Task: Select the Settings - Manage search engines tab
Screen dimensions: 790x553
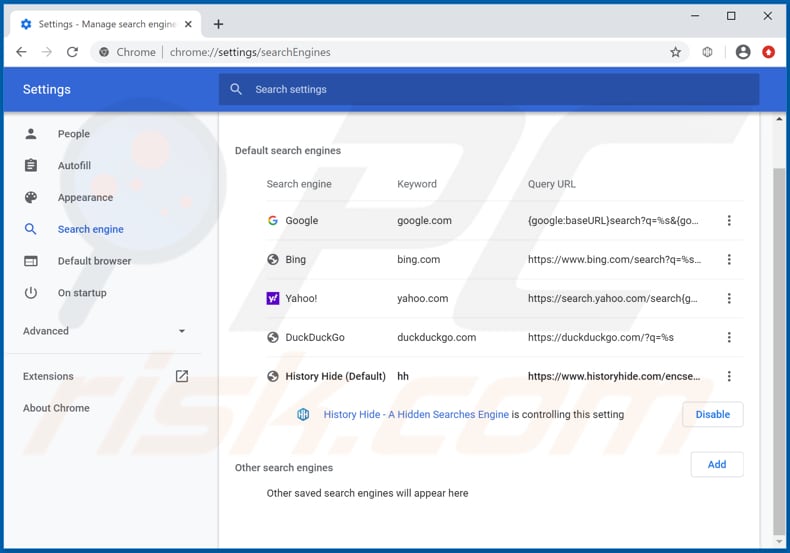Action: [x=105, y=24]
